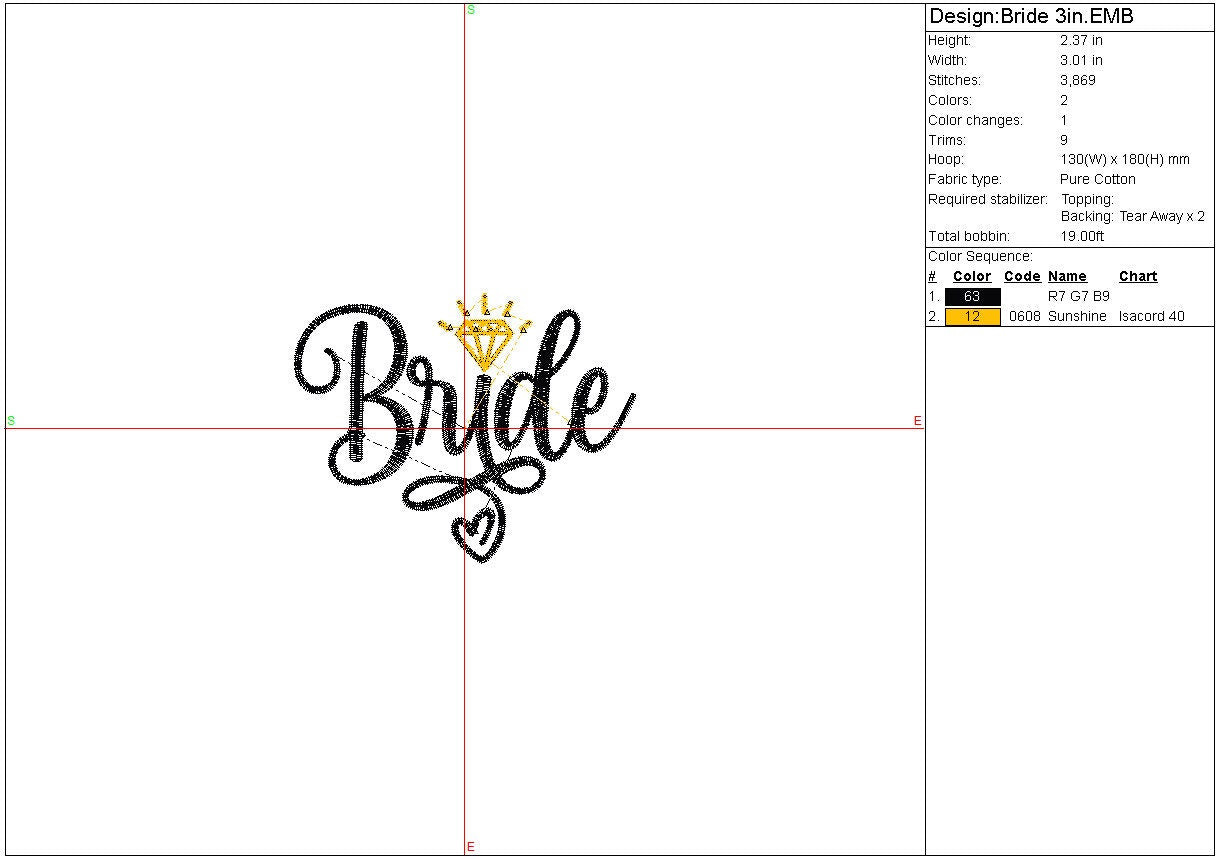Click the Pure Cotton fabric type value
Screen dimensions: 1219x859
pyautogui.click(x=1098, y=180)
